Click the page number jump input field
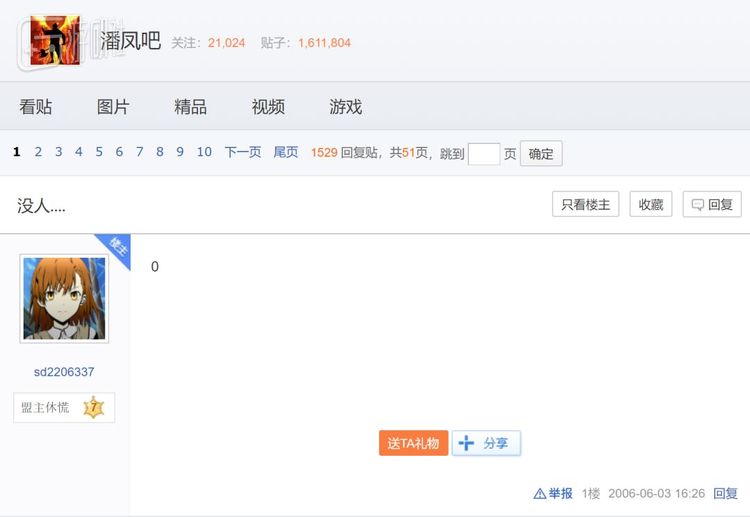750x517 pixels. (x=484, y=154)
